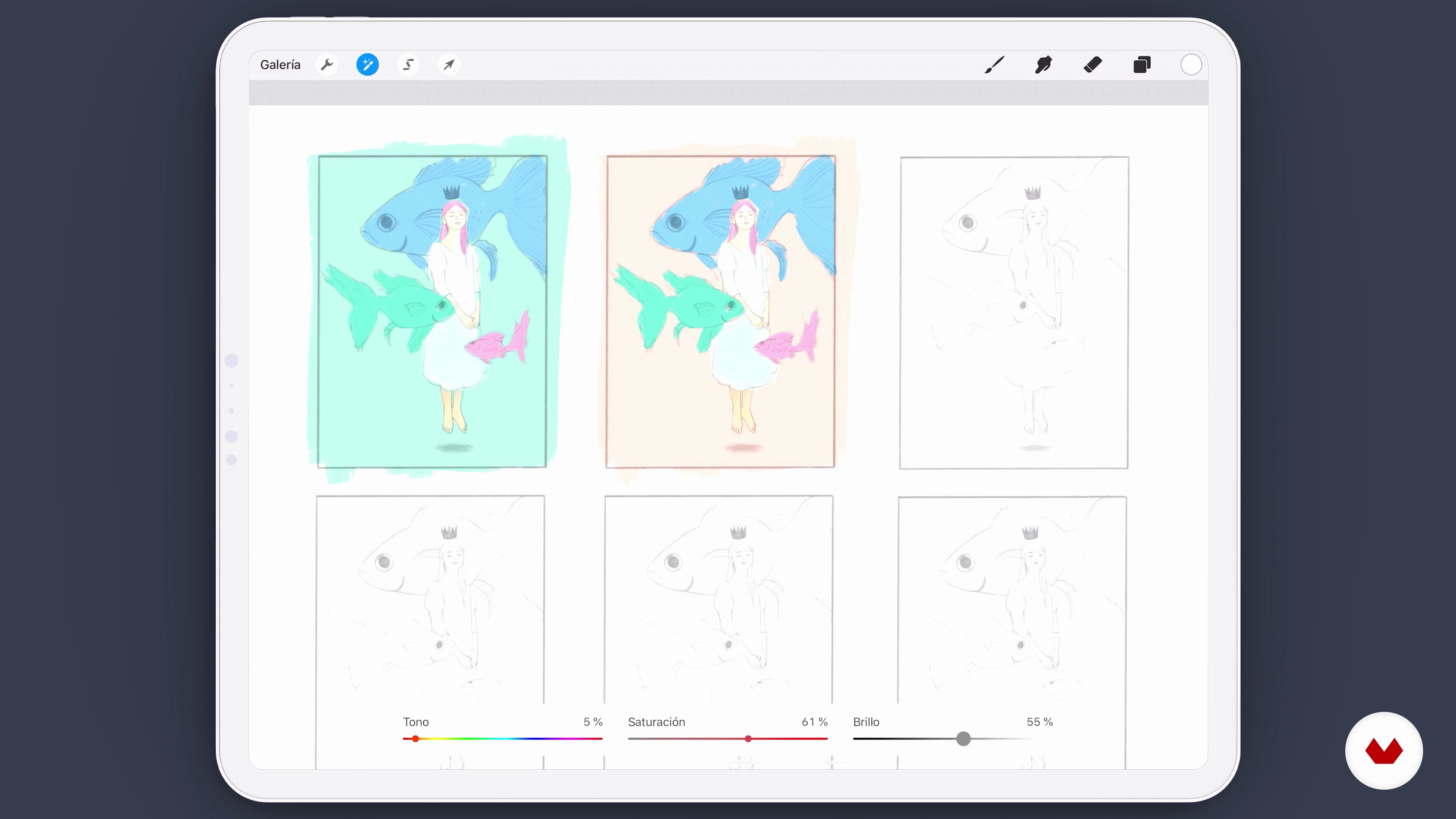The height and width of the screenshot is (819, 1456).
Task: Open the white color picker circle
Action: click(1191, 65)
